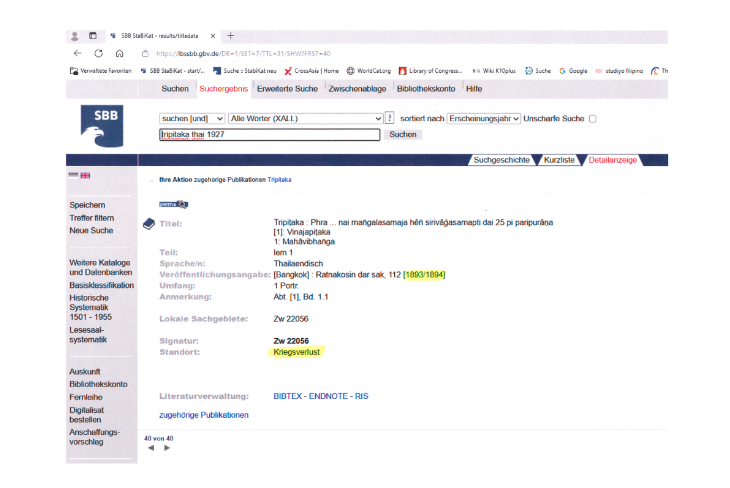The width and height of the screenshot is (730, 488).
Task: Export citation as BIBTEX
Action: click(x=287, y=396)
